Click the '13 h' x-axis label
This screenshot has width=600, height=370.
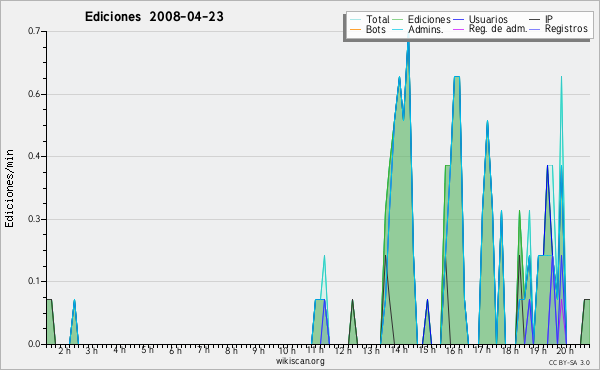(371, 351)
